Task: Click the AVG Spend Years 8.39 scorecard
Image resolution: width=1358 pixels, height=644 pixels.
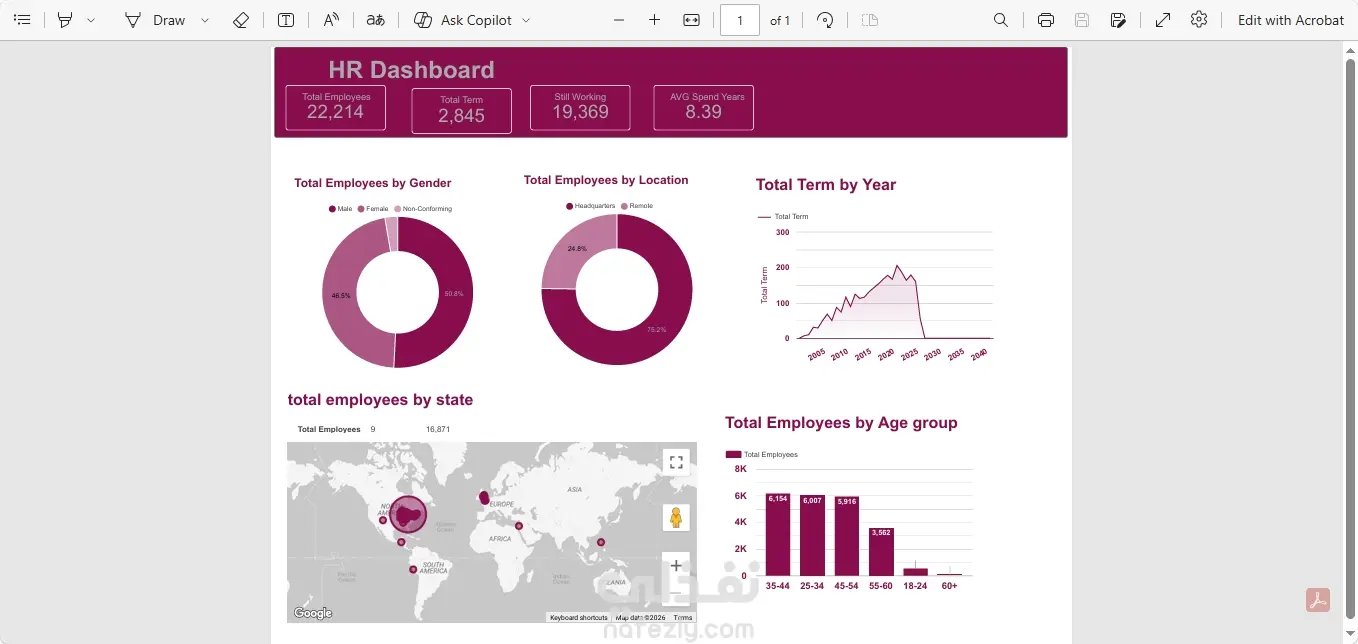Action: pos(703,107)
